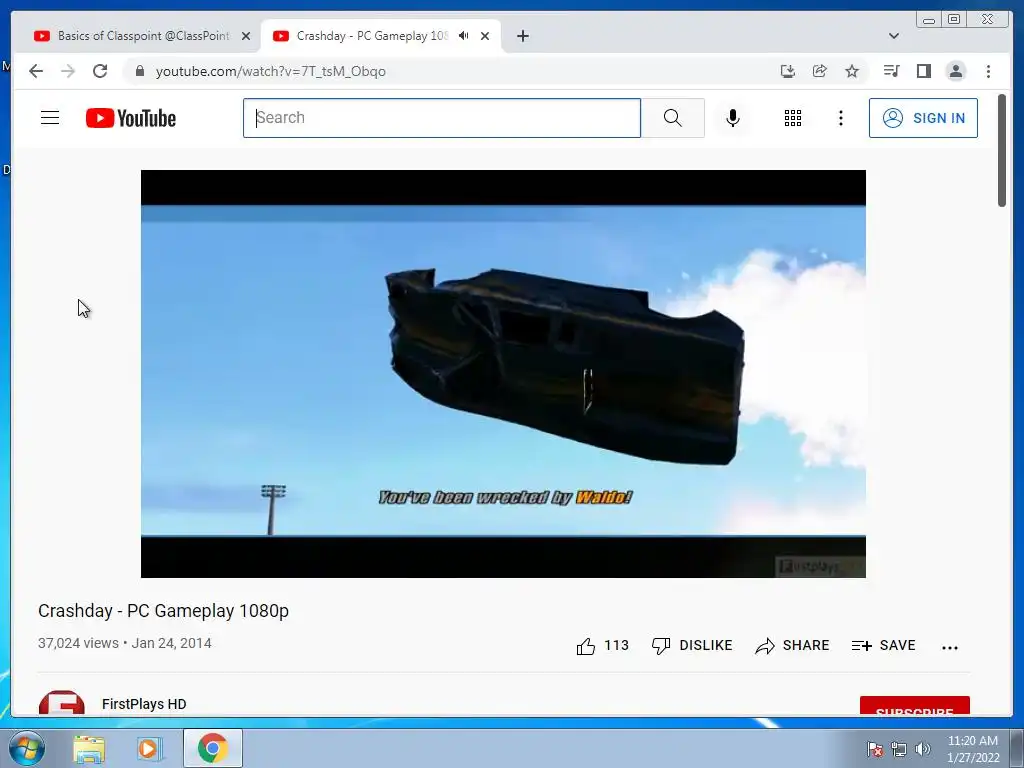Expand the tab search chevron
The height and width of the screenshot is (768, 1024).
pyautogui.click(x=893, y=36)
